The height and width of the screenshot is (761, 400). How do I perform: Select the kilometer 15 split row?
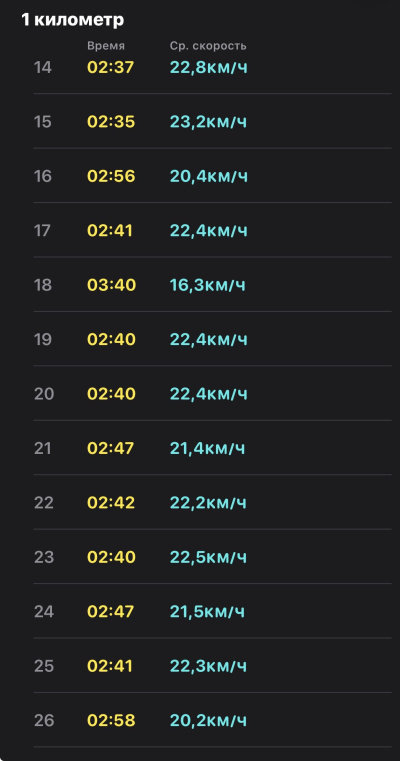pos(212,121)
